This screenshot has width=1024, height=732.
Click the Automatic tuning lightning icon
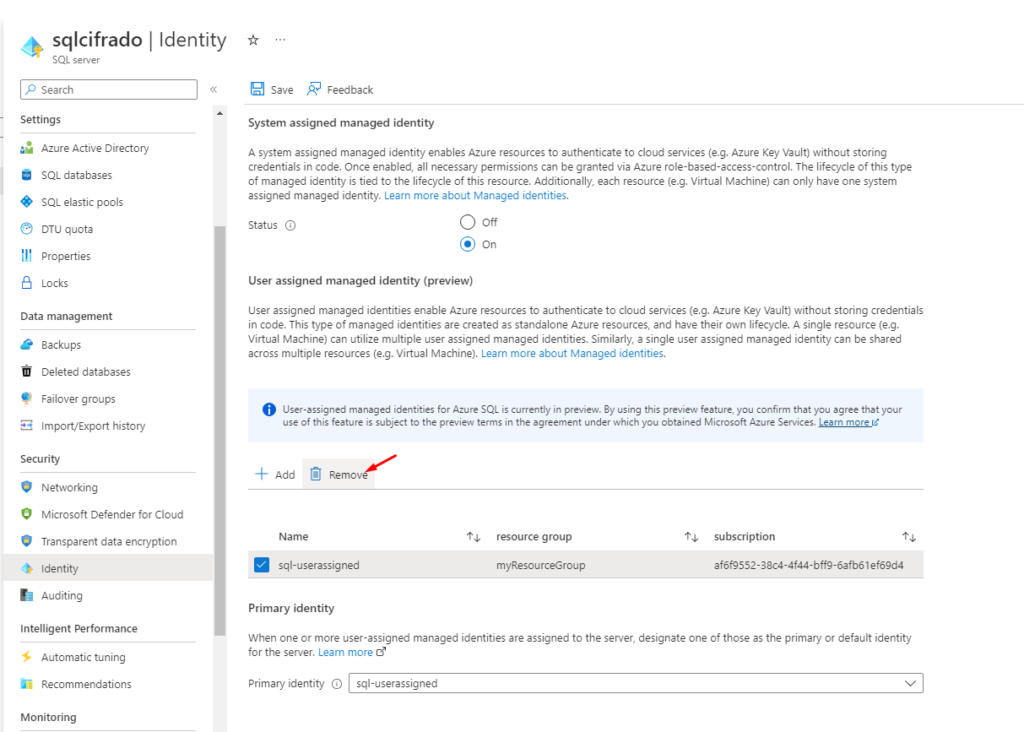click(x=27, y=656)
